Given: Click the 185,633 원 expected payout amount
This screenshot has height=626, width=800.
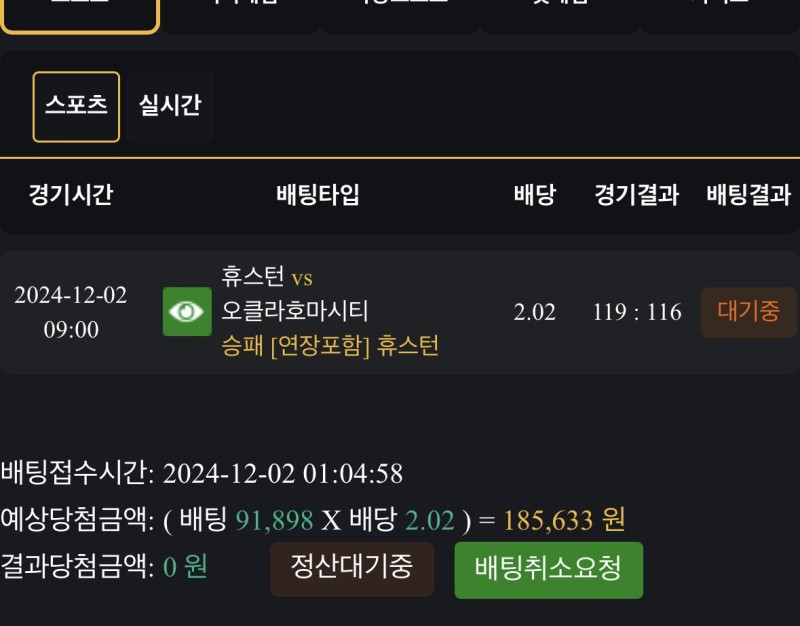Looking at the screenshot, I should tap(564, 520).
